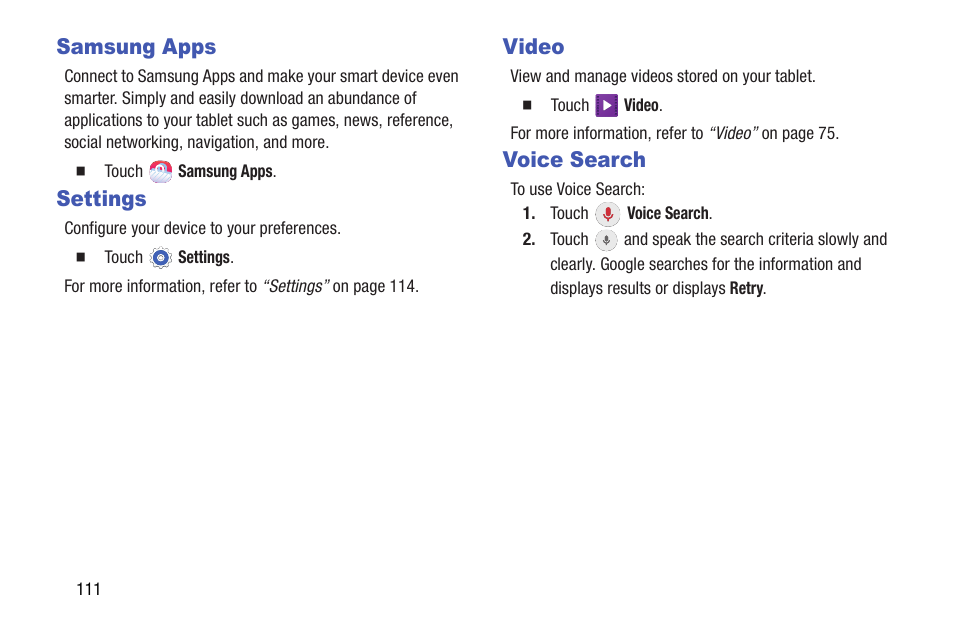The width and height of the screenshot is (954, 636).
Task: Click 'View and manage videos stored on your tablet.'
Action: coord(663,76)
